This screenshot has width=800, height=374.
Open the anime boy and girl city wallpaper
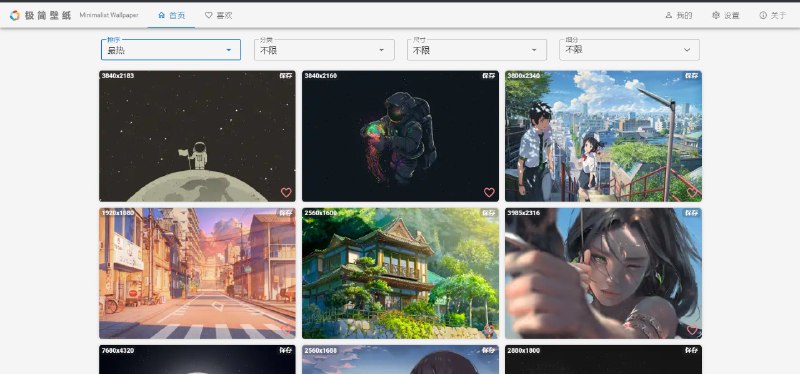point(603,136)
